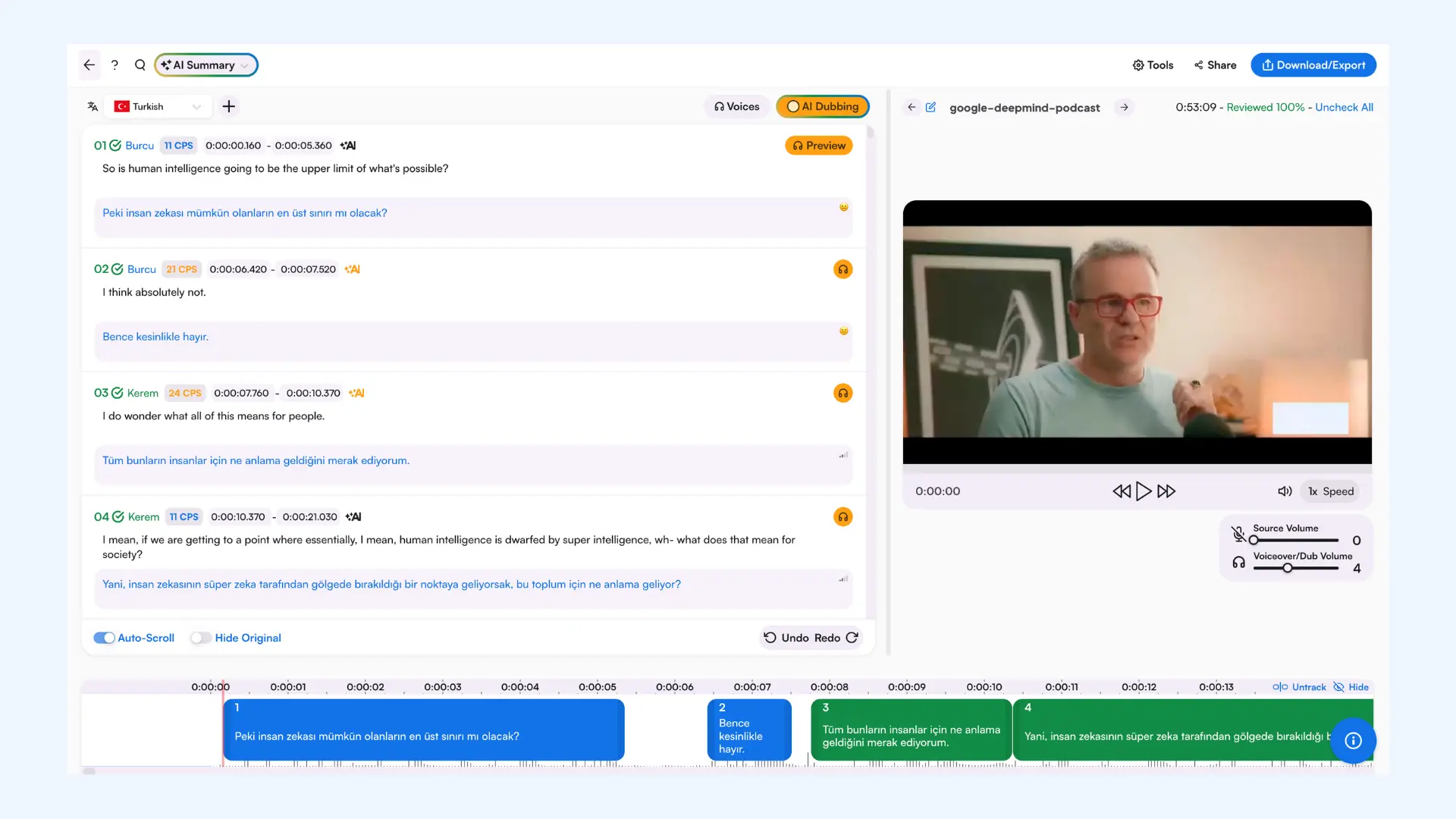
Task: Play segment 02 headphone icon
Action: (x=843, y=269)
